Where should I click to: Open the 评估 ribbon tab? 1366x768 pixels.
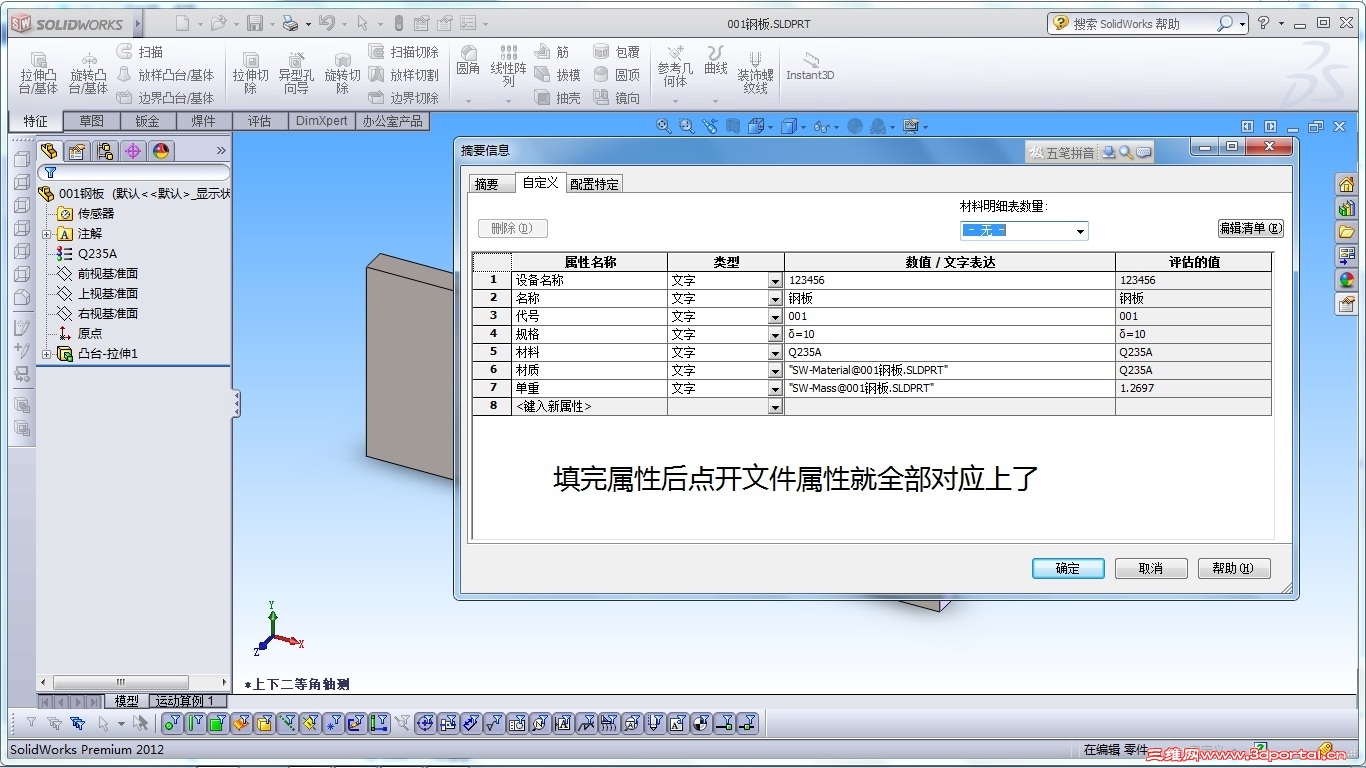point(260,121)
